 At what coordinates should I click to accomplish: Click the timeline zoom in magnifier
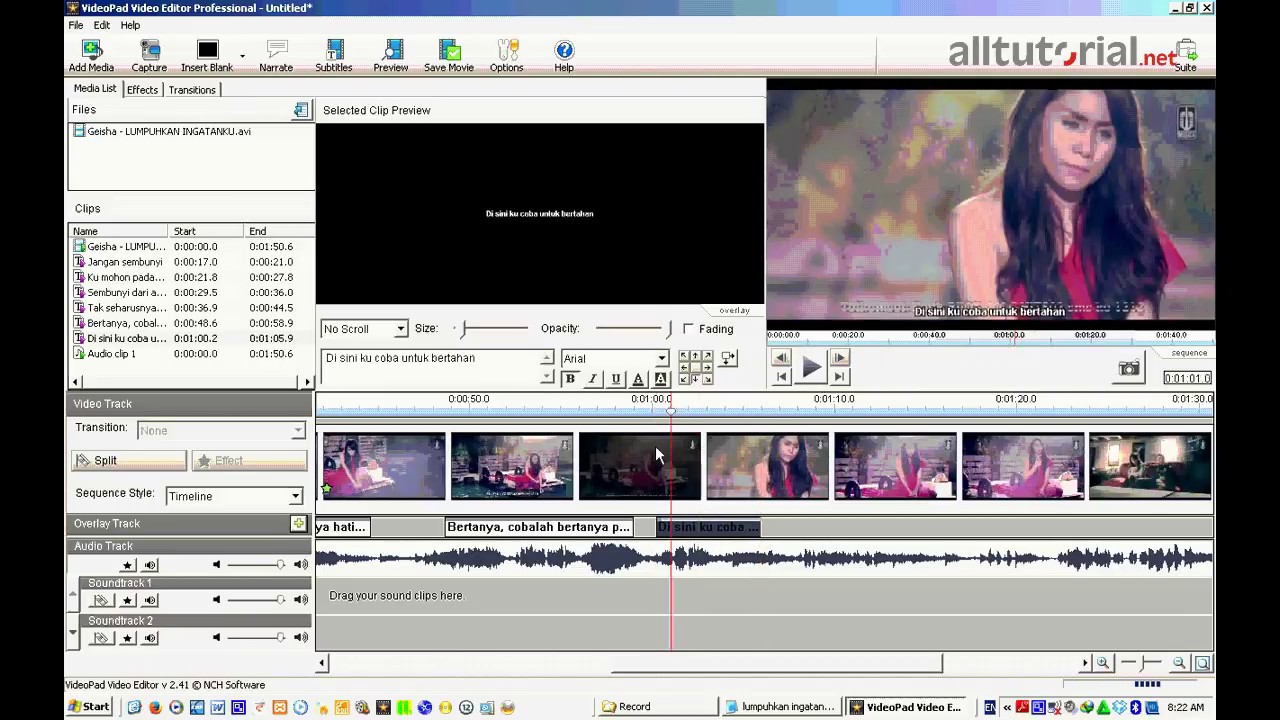tap(1103, 663)
